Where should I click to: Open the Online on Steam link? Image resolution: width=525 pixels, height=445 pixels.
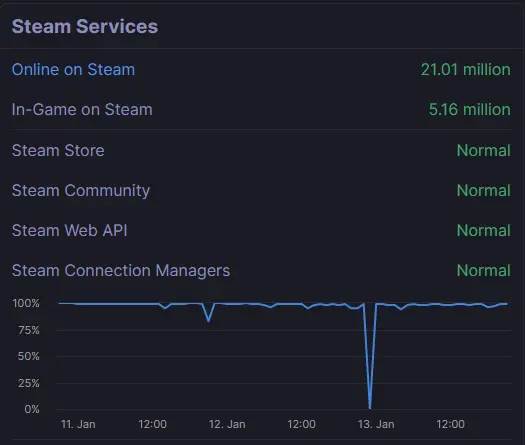[x=73, y=70]
